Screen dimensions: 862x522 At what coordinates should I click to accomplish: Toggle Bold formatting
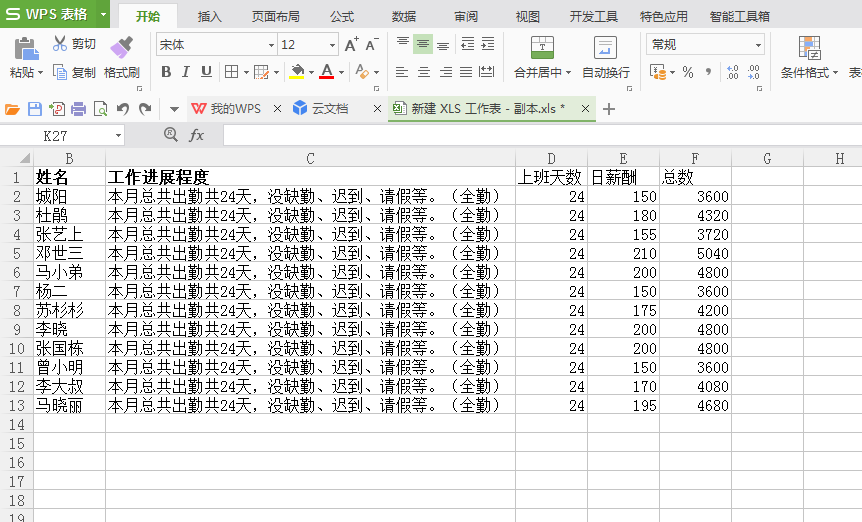click(x=166, y=72)
